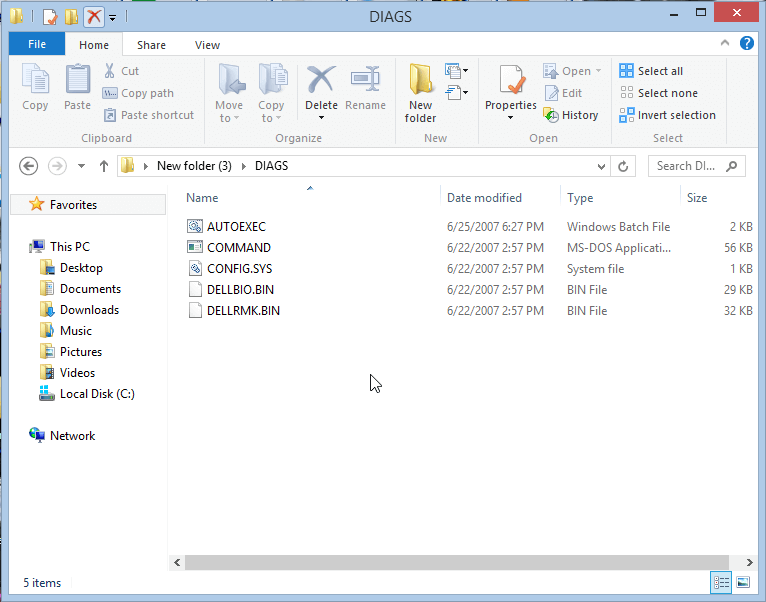766x602 pixels.
Task: Click the Copy icon in Clipboard group
Action: click(35, 79)
